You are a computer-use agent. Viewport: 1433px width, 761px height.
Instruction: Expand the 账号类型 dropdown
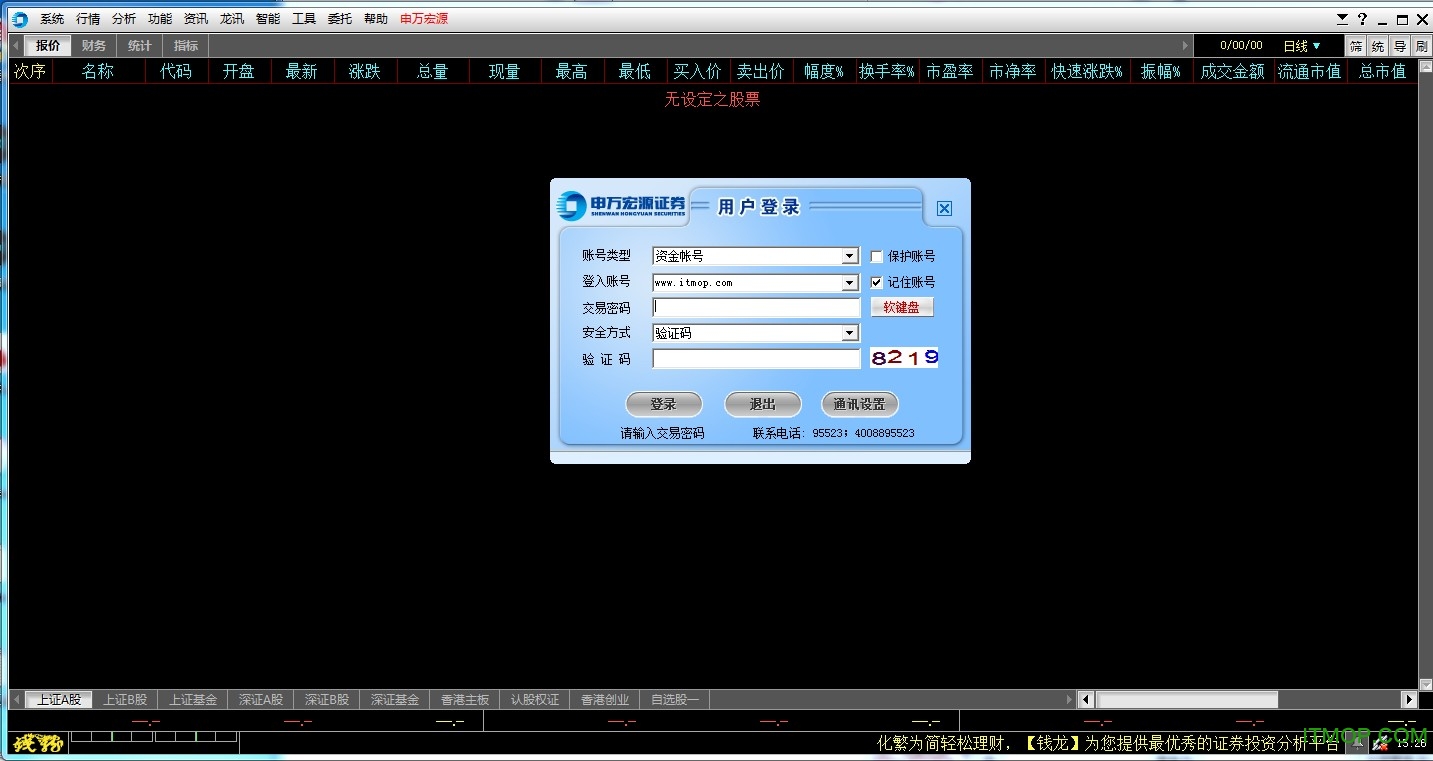850,256
